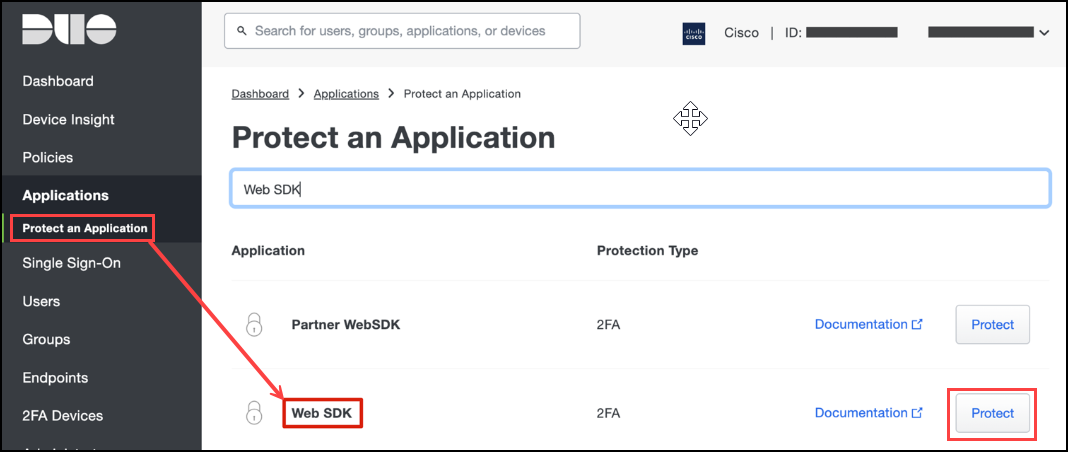Click the Protect an Application breadcrumb text
1068x452 pixels.
click(x=462, y=94)
